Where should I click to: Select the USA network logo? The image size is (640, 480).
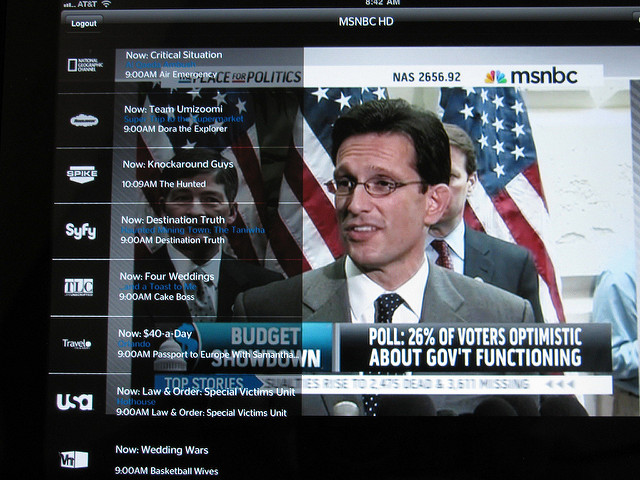point(75,402)
